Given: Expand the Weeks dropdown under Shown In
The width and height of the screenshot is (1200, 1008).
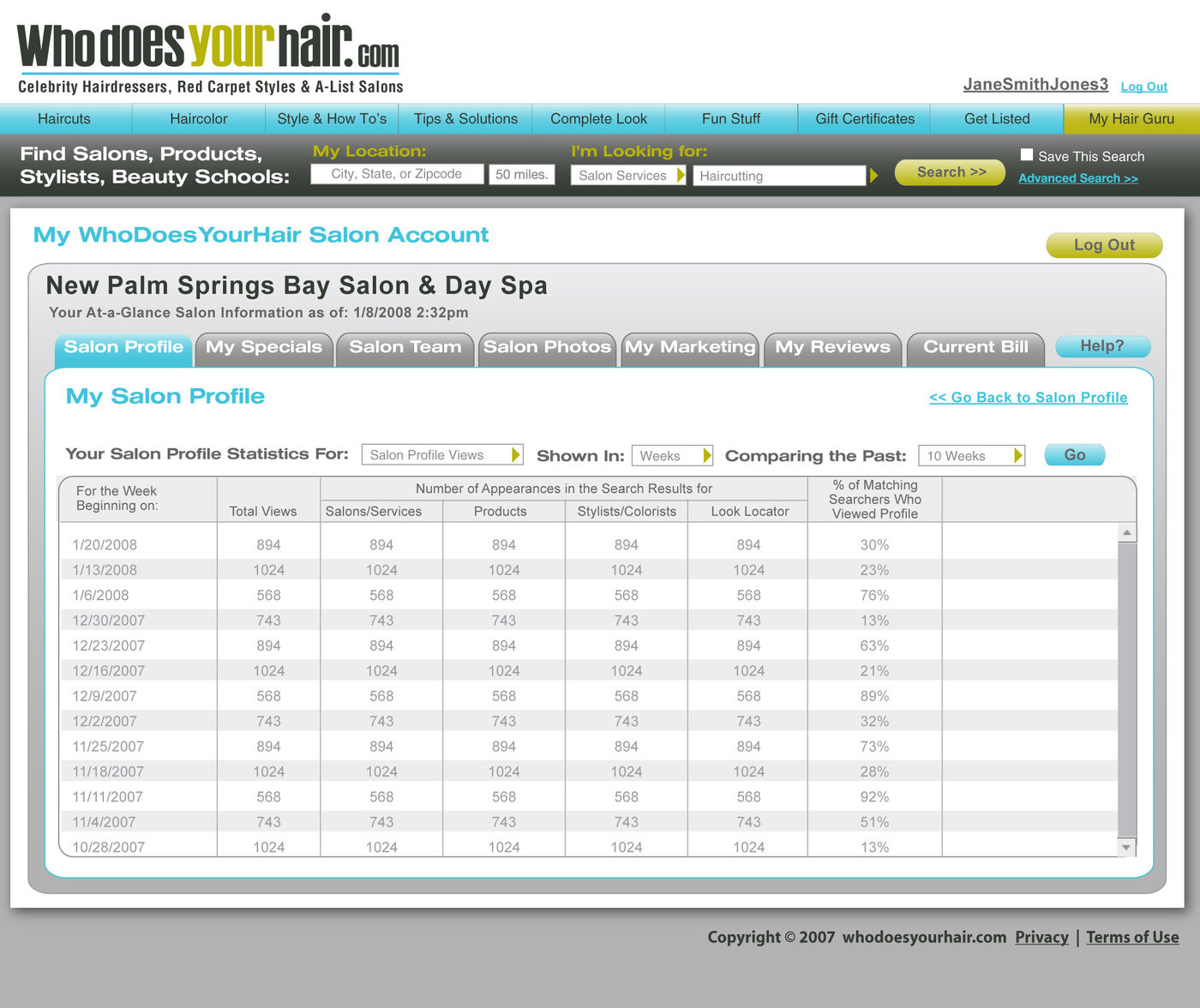Looking at the screenshot, I should click(673, 455).
